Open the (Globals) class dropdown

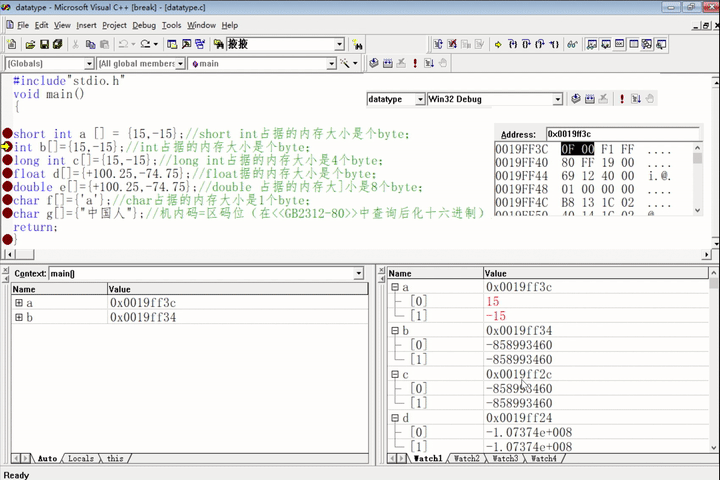(x=89, y=64)
